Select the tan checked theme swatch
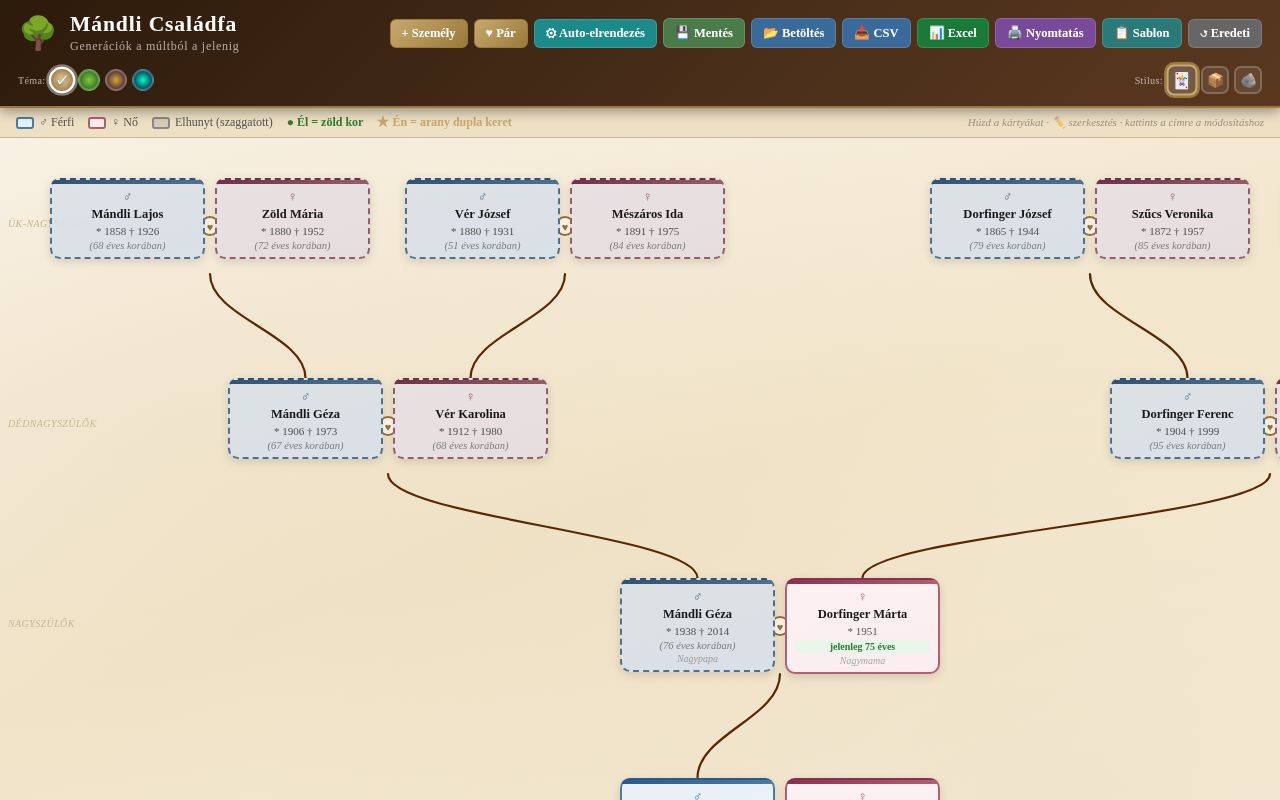The width and height of the screenshot is (1280, 800). pyautogui.click(x=62, y=80)
